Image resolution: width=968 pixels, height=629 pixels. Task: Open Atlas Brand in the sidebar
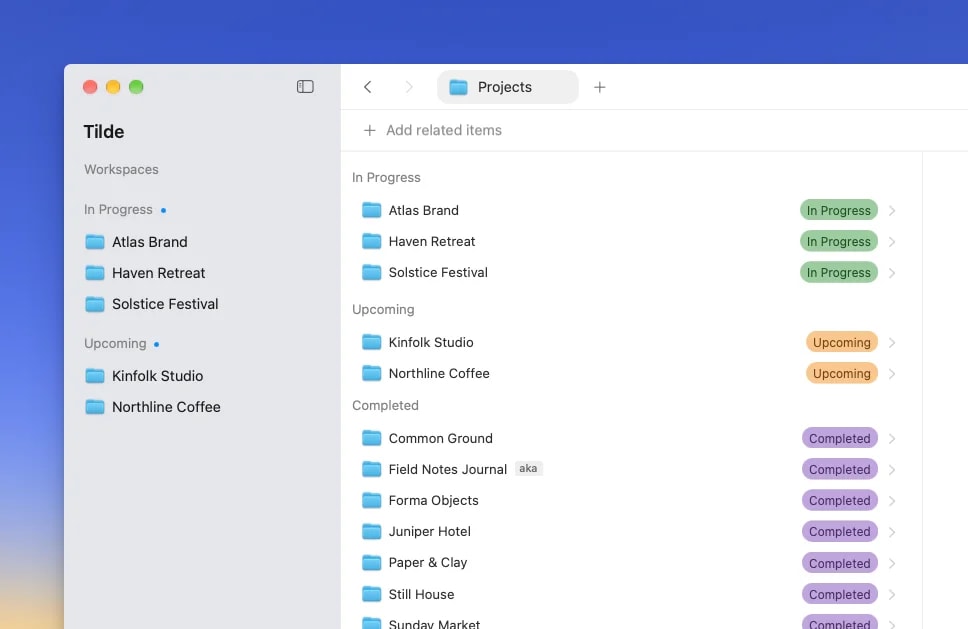pos(149,242)
